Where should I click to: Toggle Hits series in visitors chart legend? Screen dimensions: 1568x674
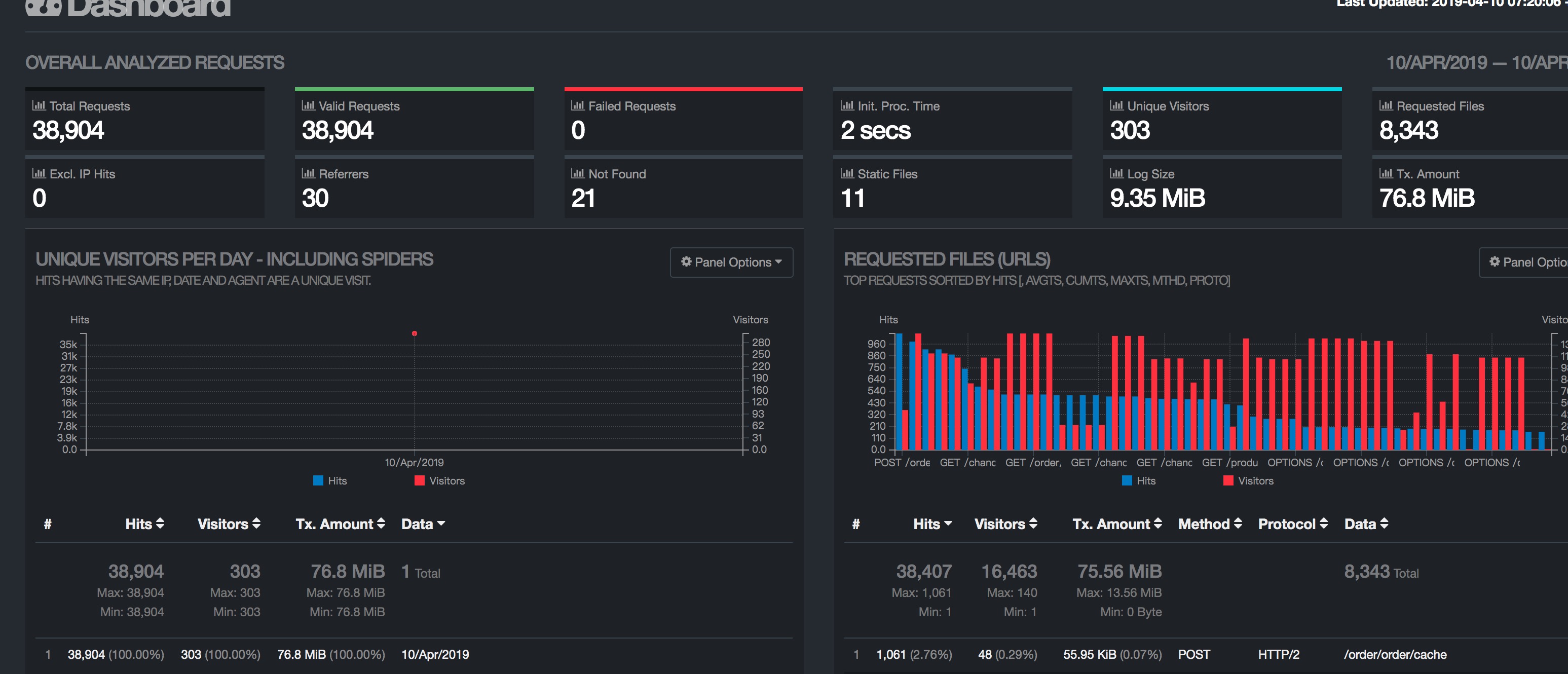click(330, 480)
